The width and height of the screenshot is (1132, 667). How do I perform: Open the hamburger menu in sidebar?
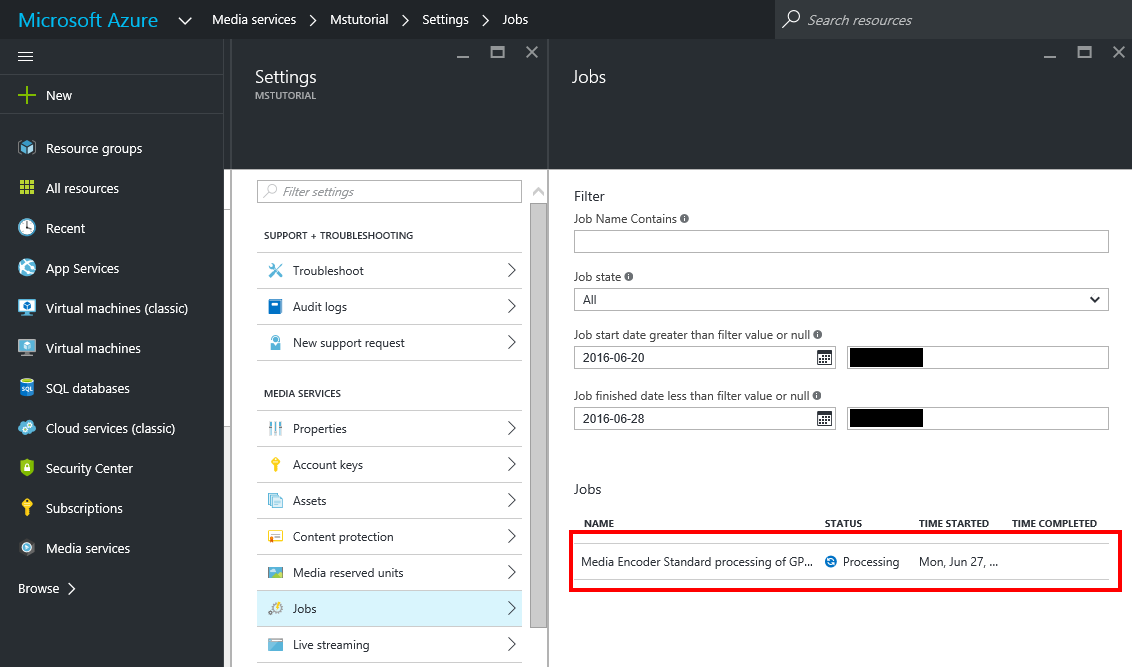(25, 56)
